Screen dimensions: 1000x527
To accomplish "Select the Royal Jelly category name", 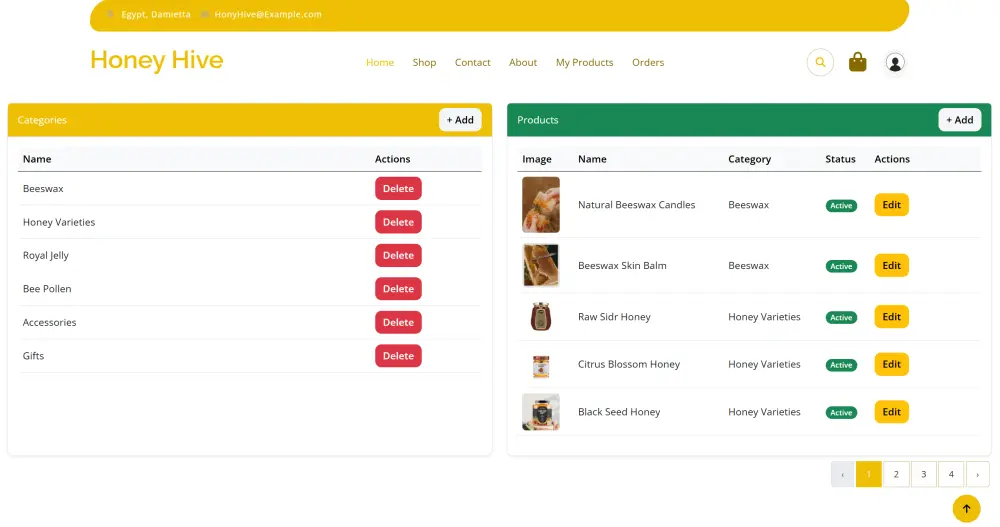I will 45,255.
